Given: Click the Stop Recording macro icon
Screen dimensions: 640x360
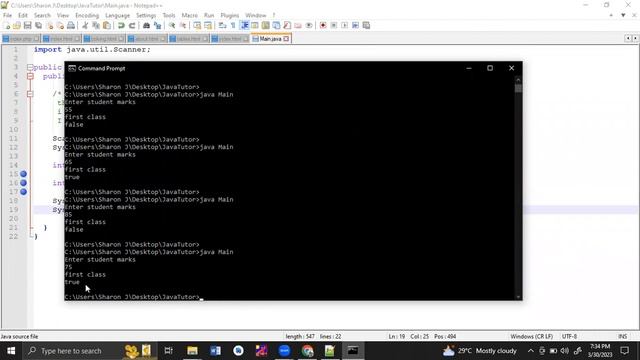Looking at the screenshot, I should (x=333, y=25).
